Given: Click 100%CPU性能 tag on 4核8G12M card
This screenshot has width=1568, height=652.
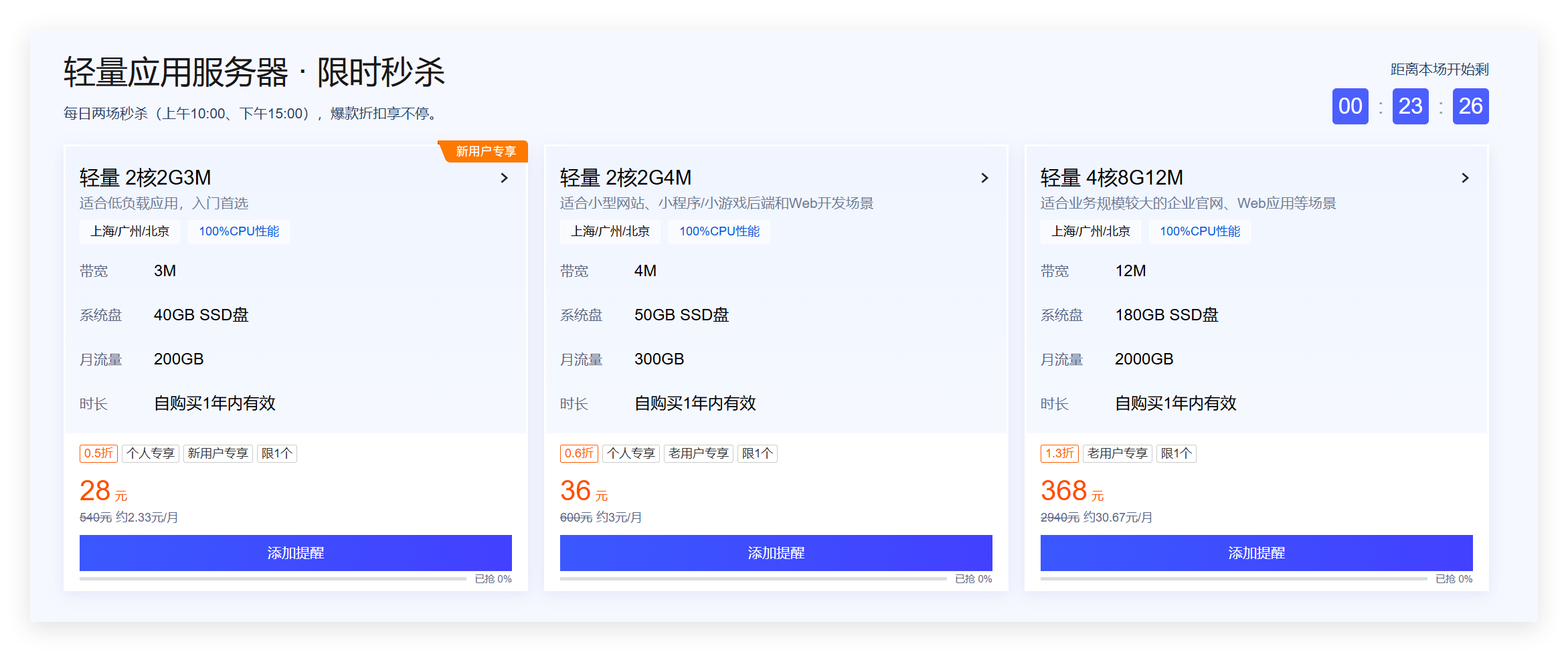Looking at the screenshot, I should [x=1200, y=231].
